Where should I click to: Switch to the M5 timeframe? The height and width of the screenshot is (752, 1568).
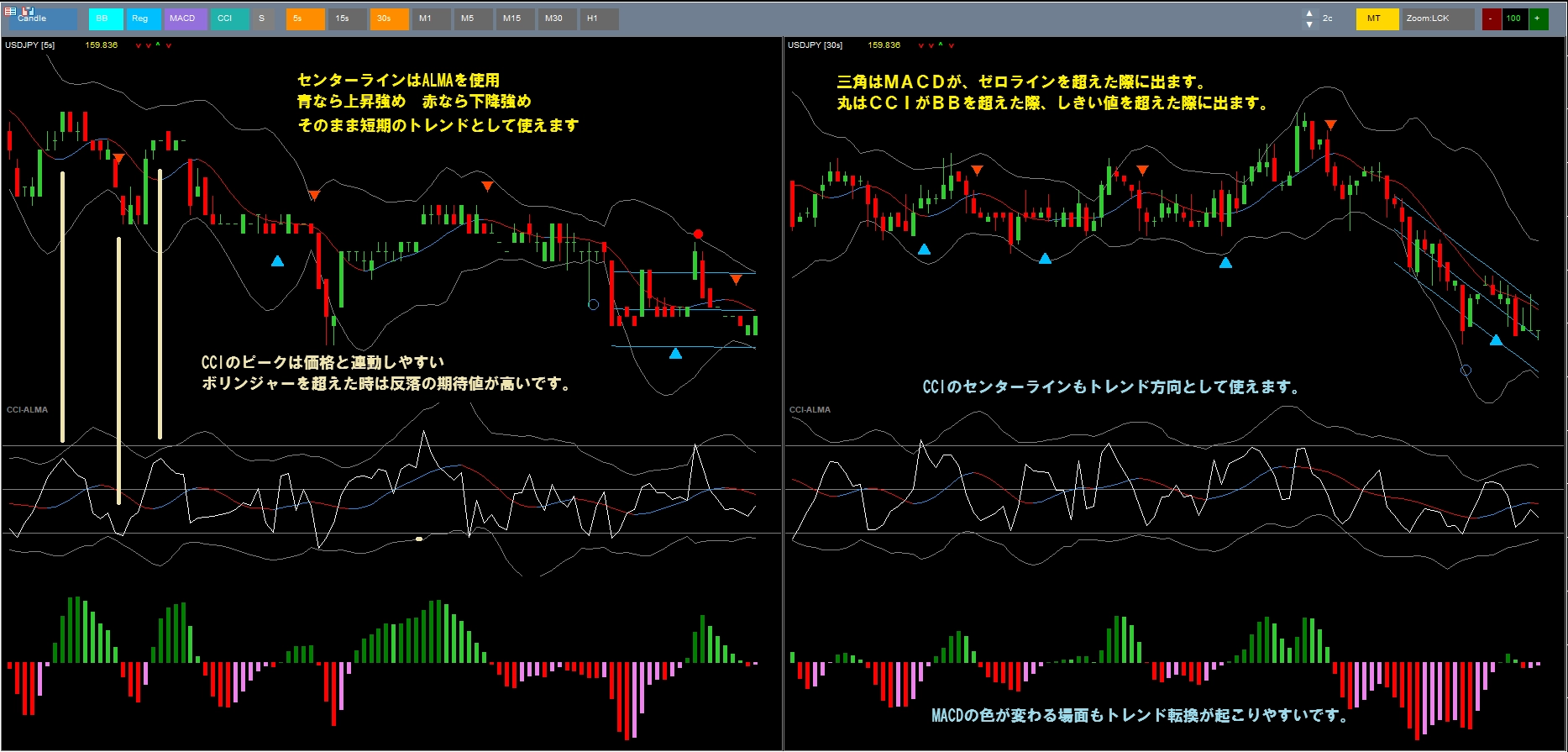(473, 19)
